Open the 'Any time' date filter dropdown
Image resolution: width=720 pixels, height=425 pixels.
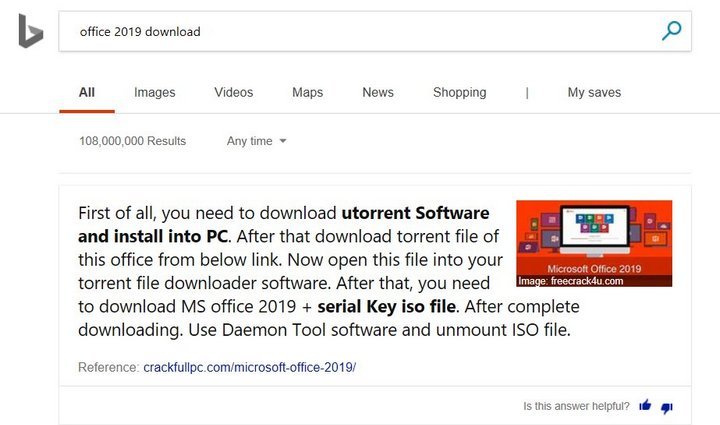pos(256,141)
